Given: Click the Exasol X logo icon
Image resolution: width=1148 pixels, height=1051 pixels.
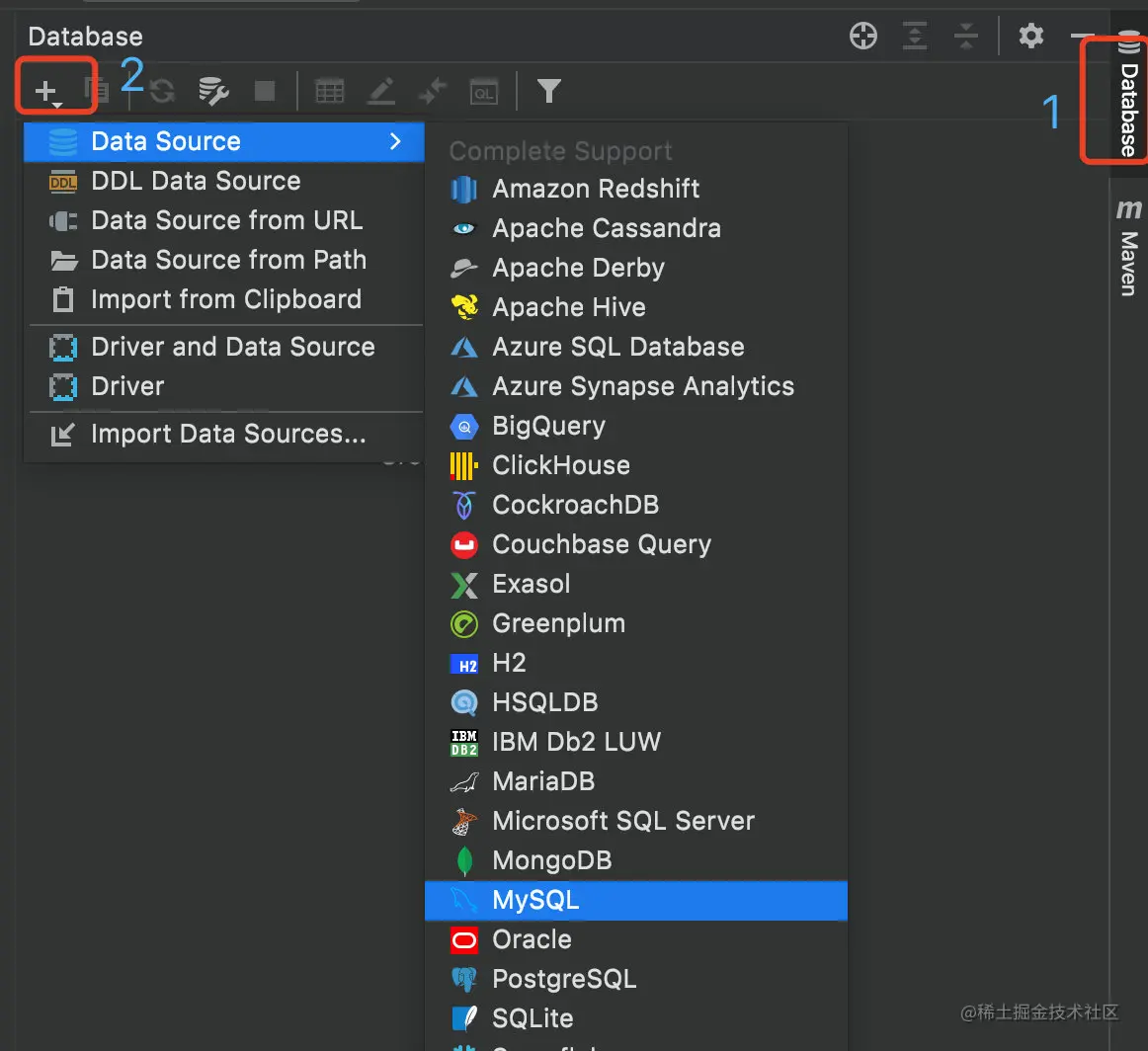Looking at the screenshot, I should (464, 585).
